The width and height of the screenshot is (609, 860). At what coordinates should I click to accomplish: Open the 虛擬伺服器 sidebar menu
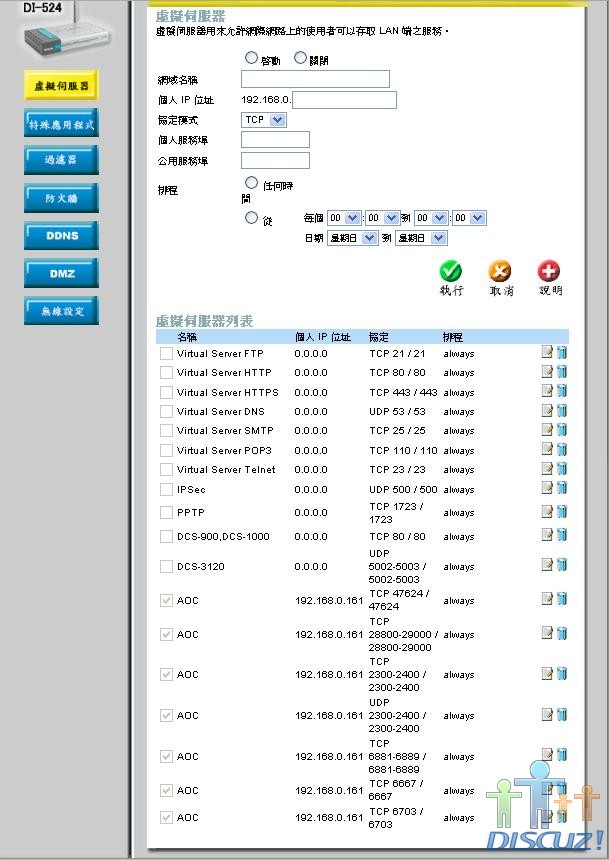click(61, 86)
